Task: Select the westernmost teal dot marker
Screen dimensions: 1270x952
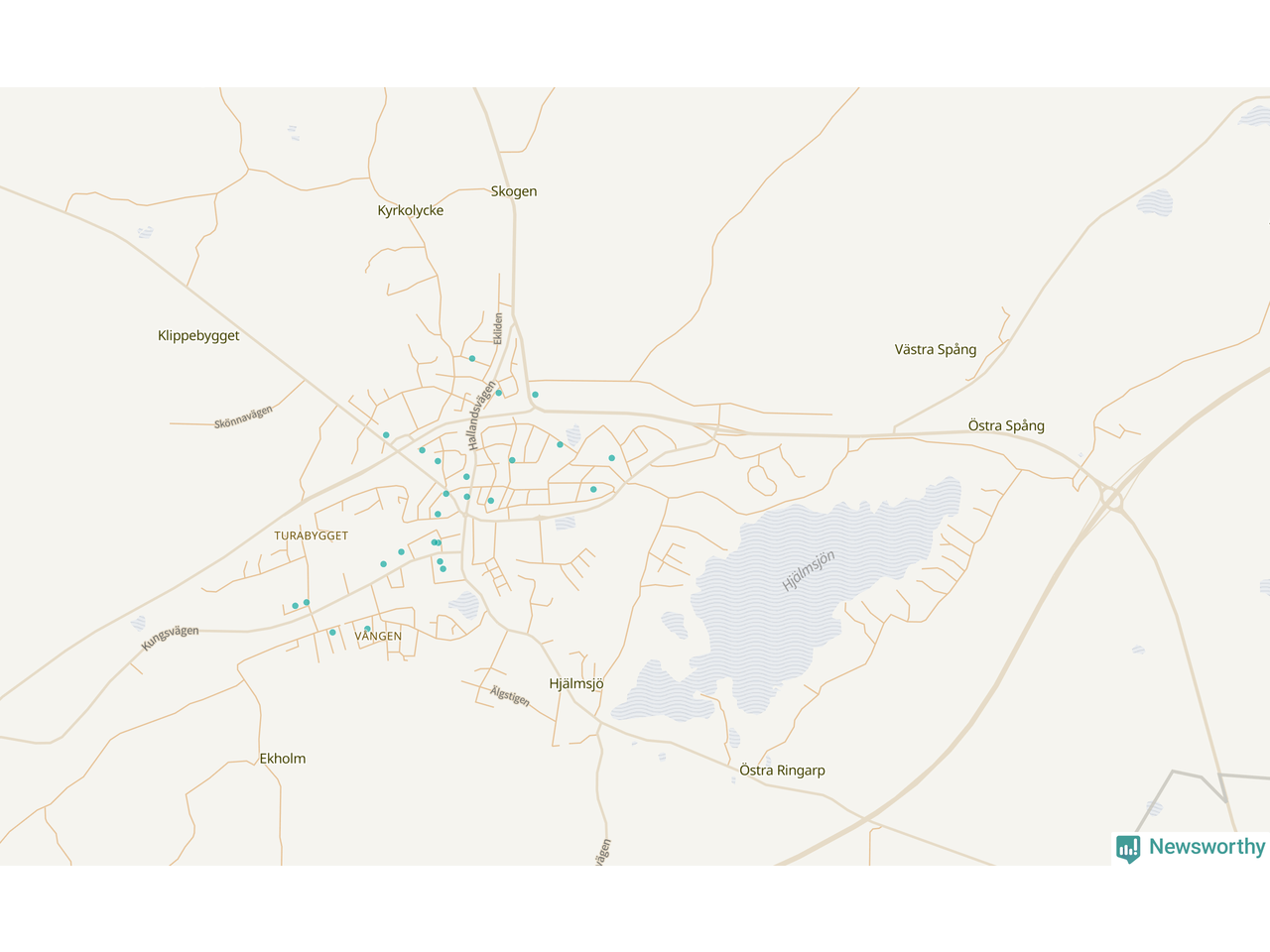Action: (x=296, y=606)
